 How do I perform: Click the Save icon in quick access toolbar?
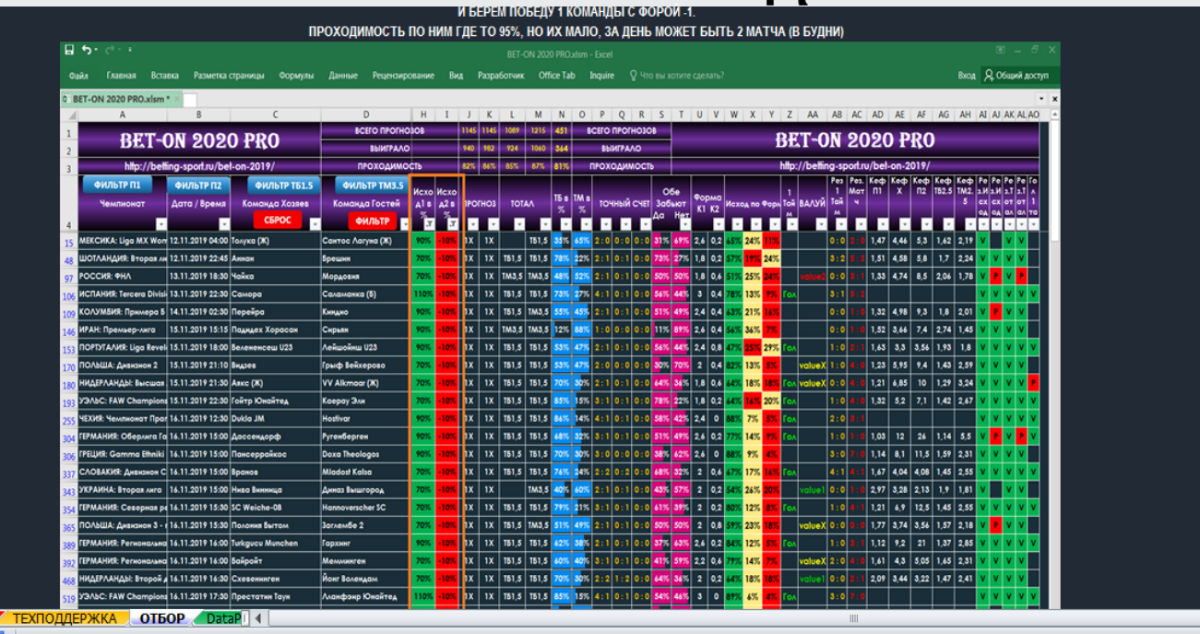69,50
